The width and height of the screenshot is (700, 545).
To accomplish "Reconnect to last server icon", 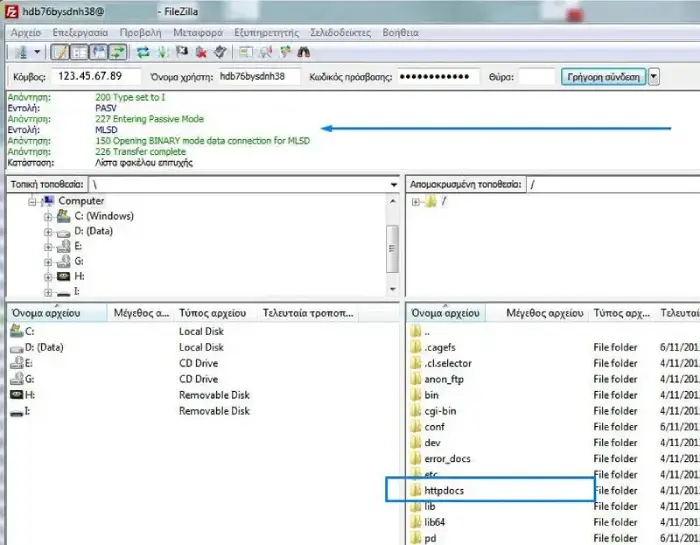I will click(220, 53).
